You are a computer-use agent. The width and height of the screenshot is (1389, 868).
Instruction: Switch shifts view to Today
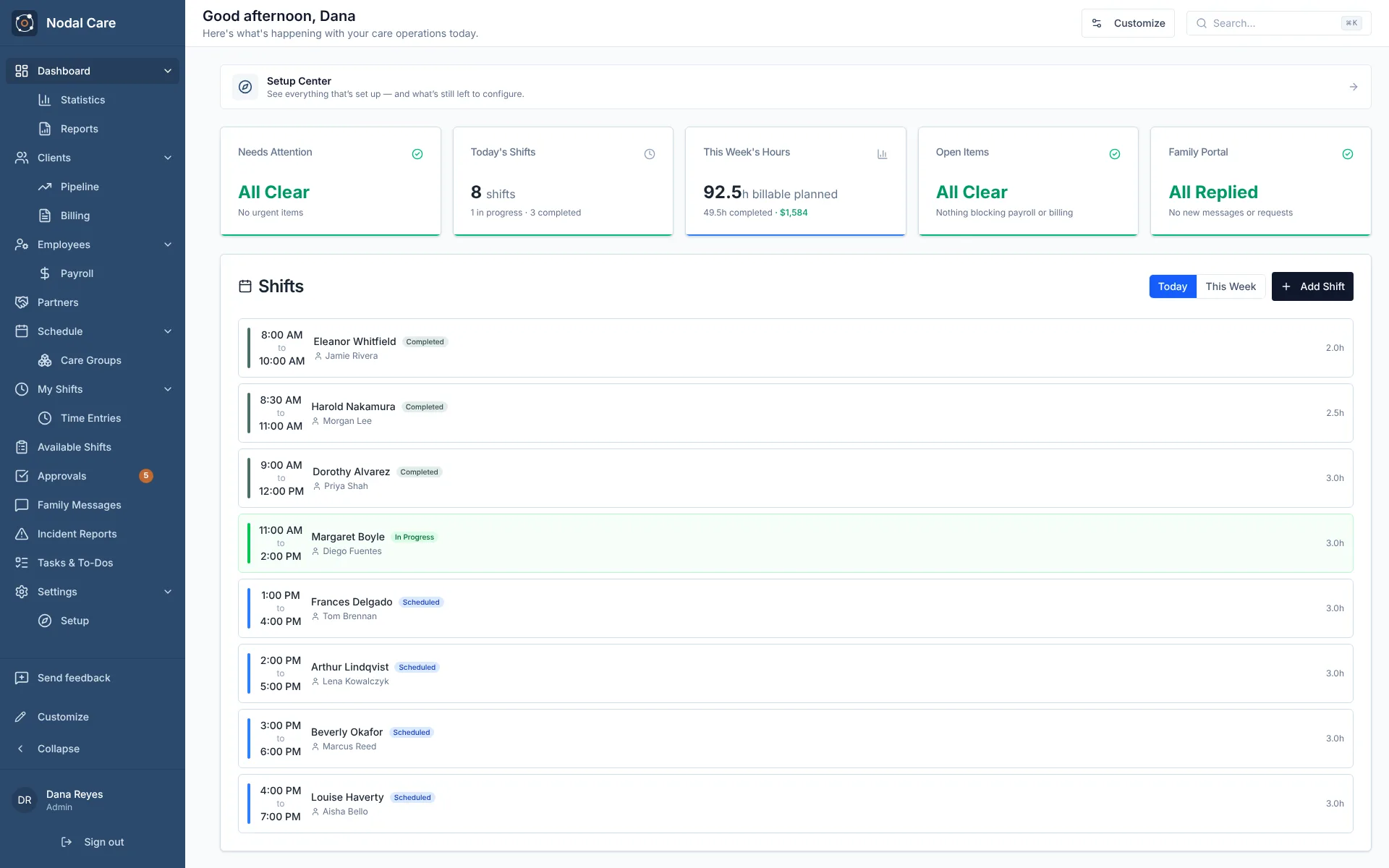1173,286
